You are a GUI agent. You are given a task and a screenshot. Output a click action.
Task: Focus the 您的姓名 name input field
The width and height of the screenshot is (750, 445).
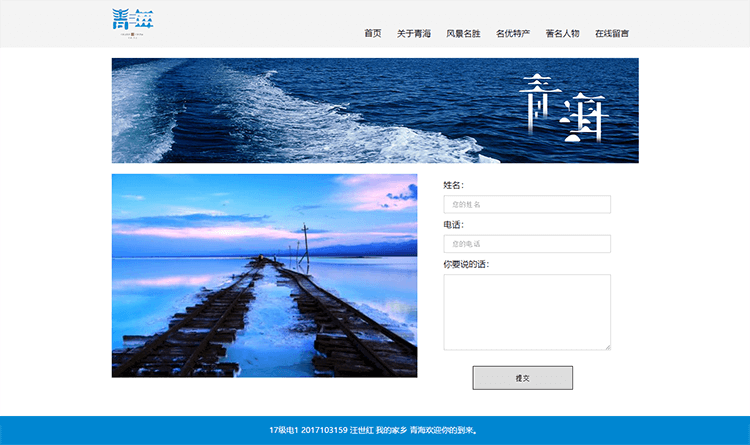527,205
